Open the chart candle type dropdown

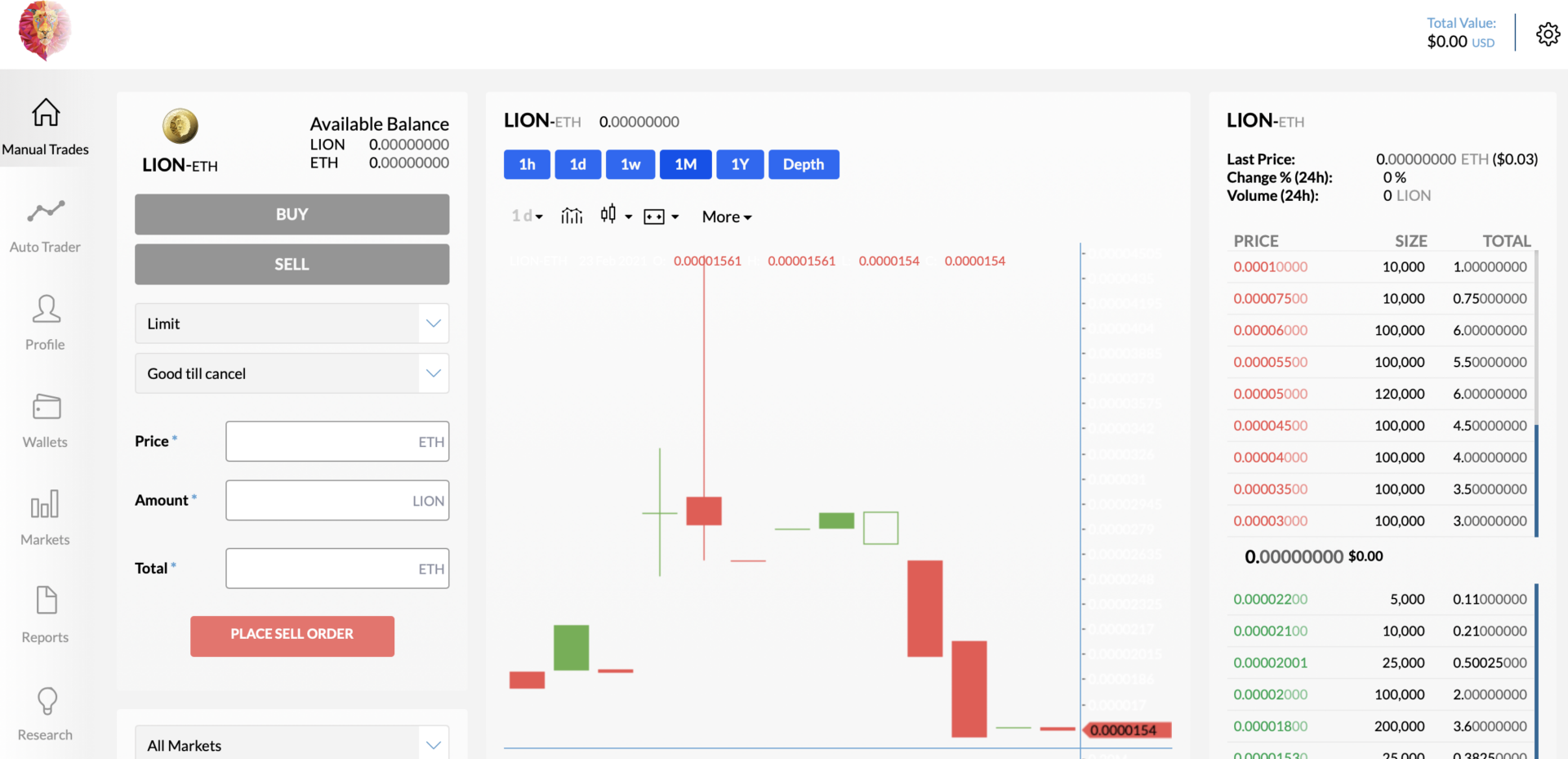(614, 215)
